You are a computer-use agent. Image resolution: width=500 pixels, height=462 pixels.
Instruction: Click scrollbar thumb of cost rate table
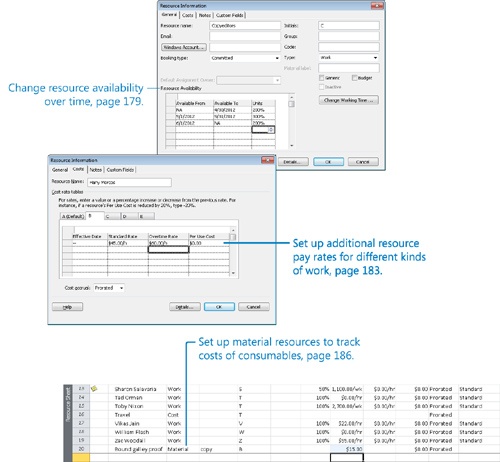233,237
